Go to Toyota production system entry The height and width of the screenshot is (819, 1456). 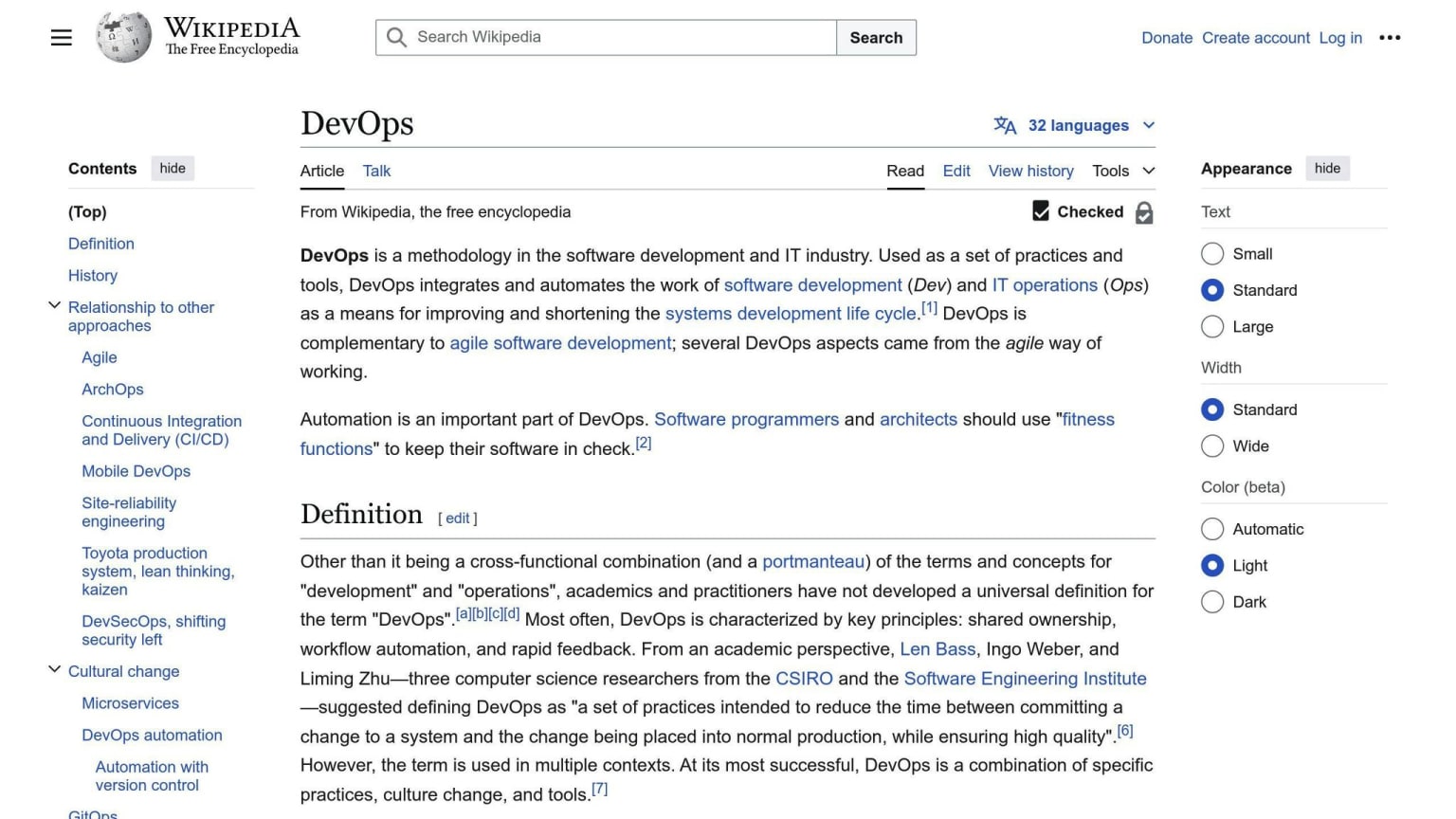tap(157, 571)
